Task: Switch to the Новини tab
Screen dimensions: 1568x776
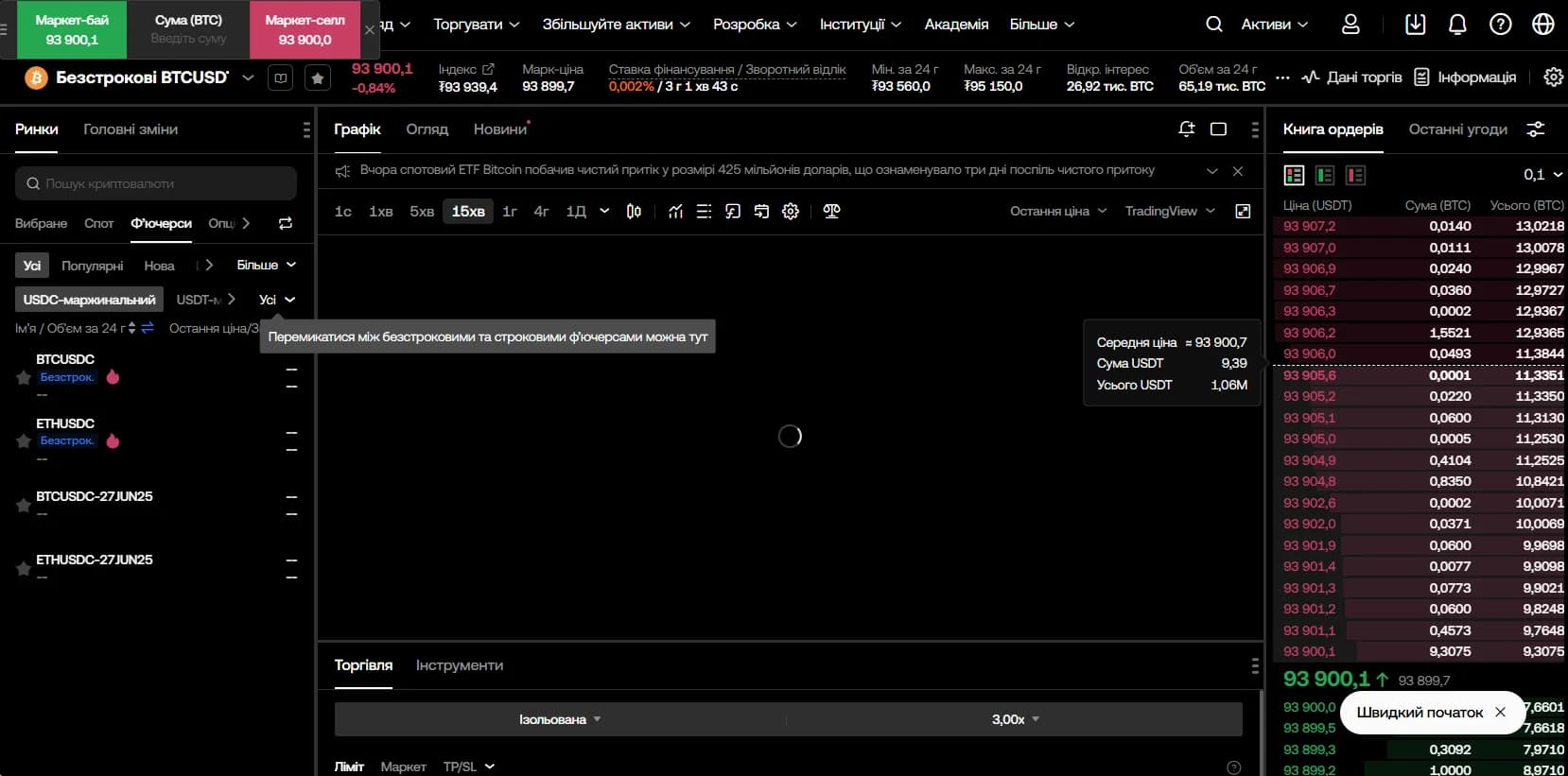Action: (500, 129)
